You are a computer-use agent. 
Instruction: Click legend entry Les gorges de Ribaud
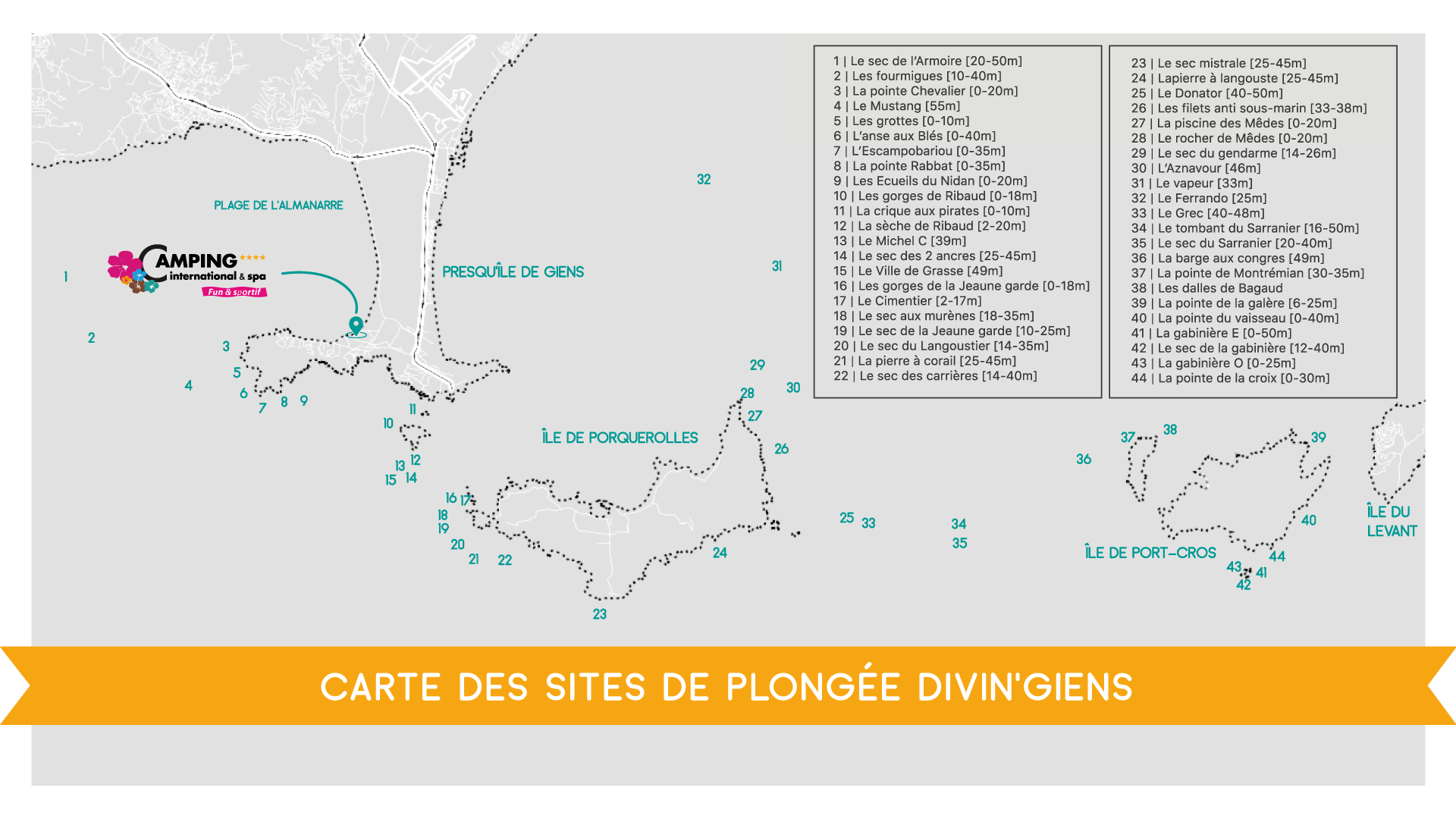(x=935, y=196)
